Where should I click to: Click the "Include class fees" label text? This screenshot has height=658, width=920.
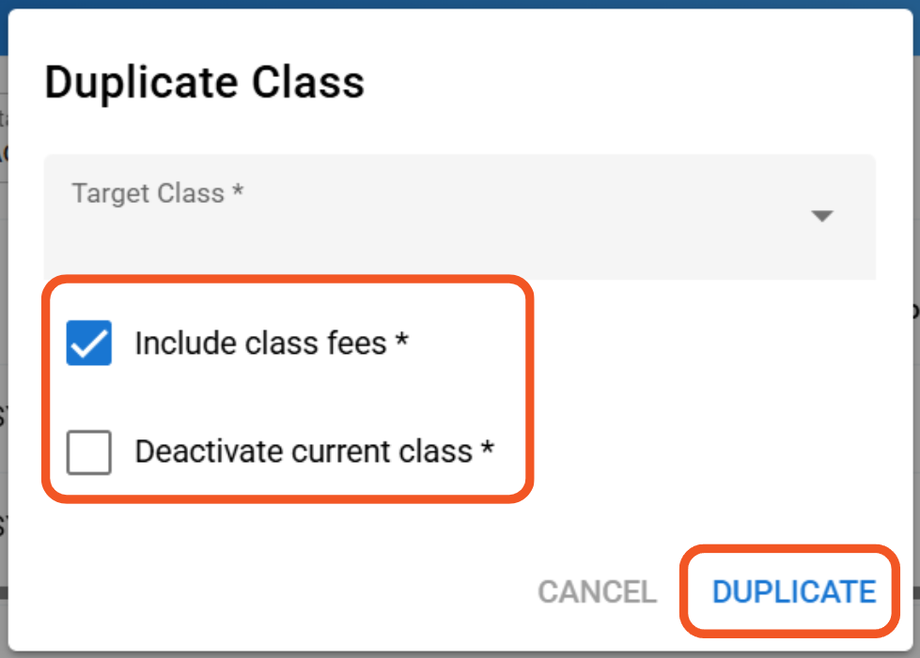[x=260, y=344]
